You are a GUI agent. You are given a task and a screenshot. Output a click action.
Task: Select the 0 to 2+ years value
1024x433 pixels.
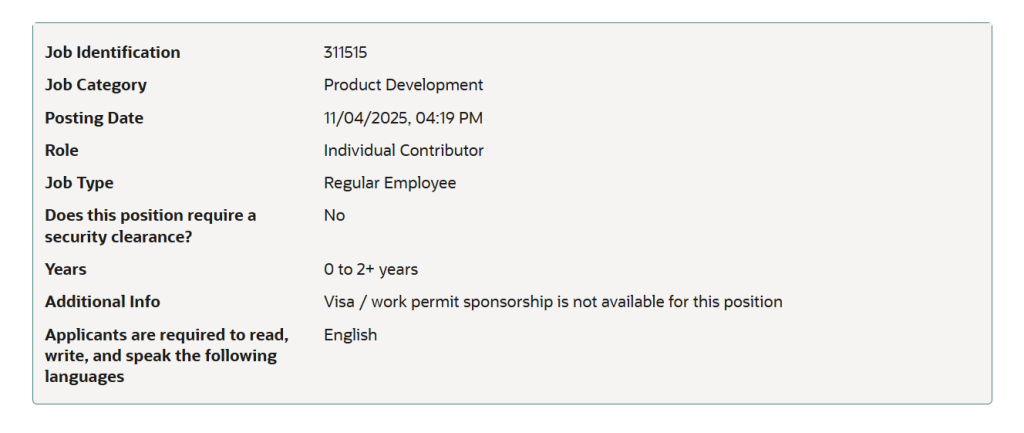click(x=370, y=269)
